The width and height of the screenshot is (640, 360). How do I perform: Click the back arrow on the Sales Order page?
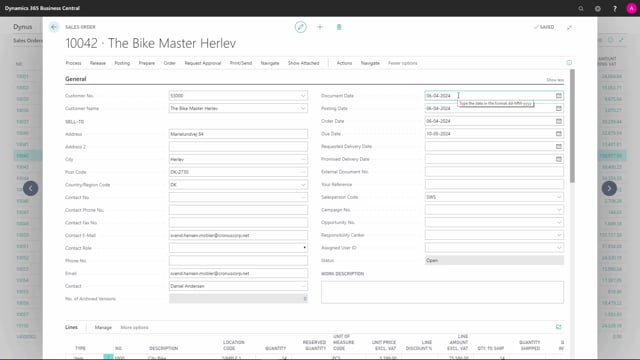54,27
